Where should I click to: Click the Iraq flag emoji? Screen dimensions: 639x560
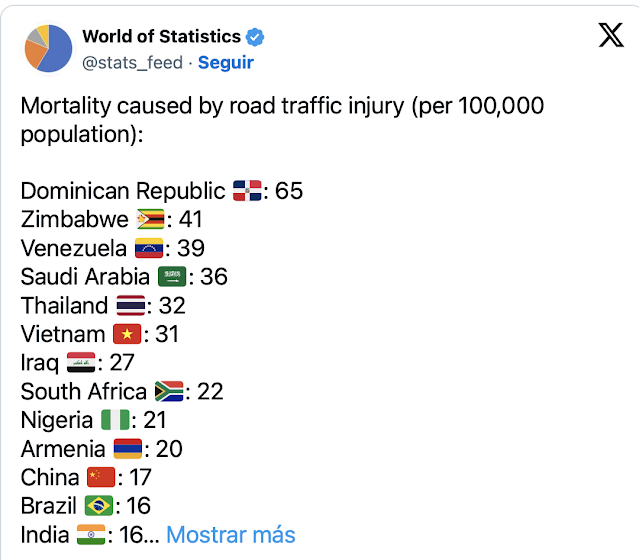[81, 363]
